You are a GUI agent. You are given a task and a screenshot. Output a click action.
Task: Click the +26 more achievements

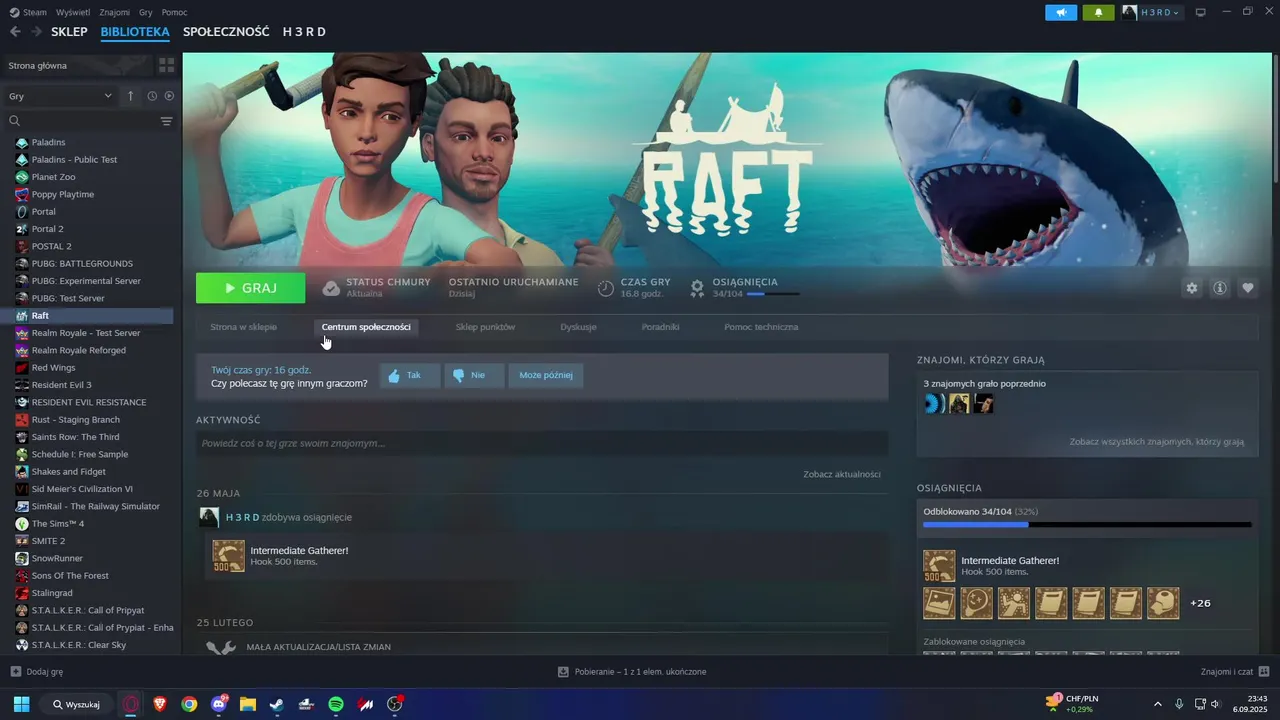click(1200, 603)
